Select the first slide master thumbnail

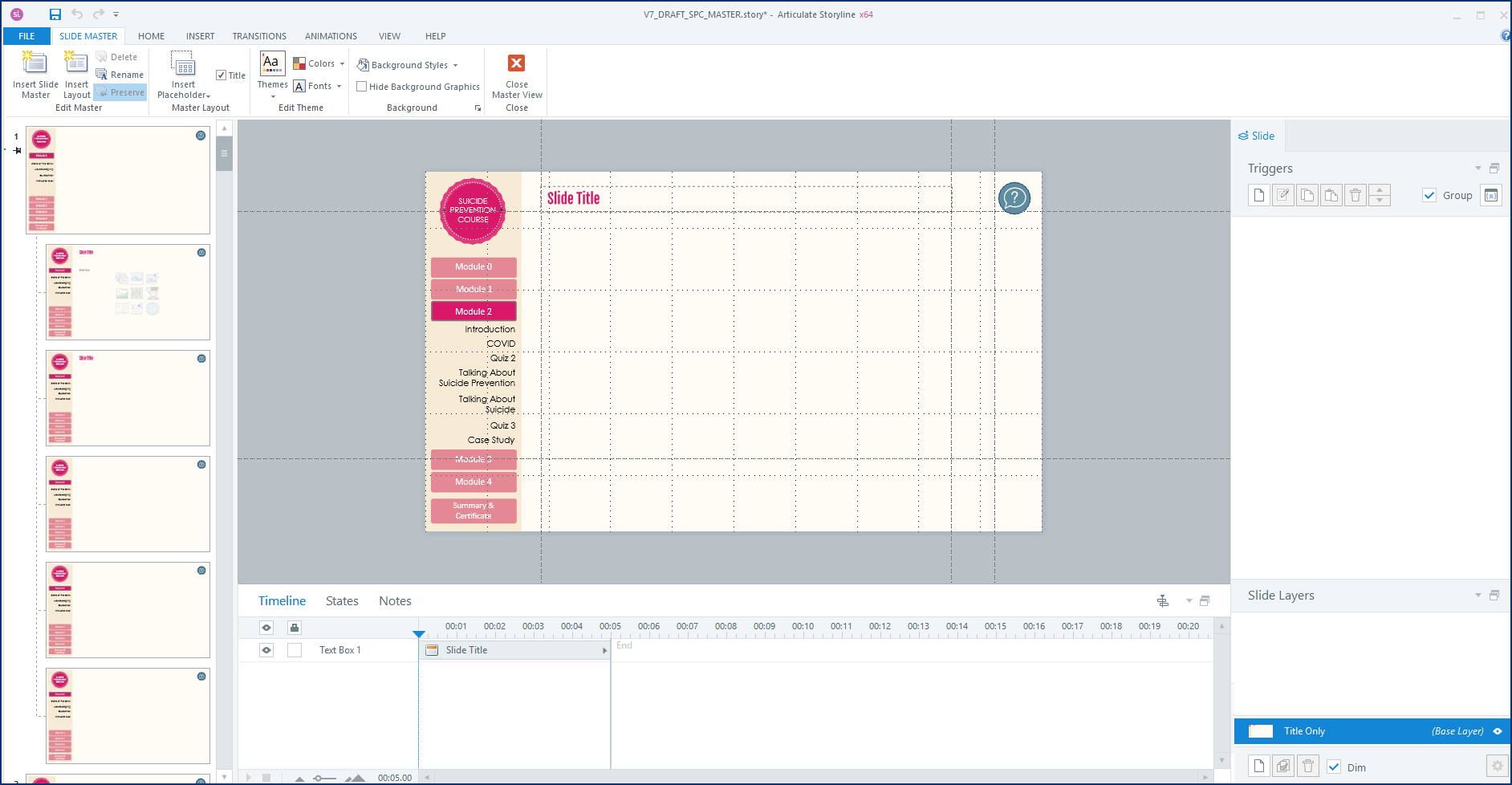pos(118,180)
